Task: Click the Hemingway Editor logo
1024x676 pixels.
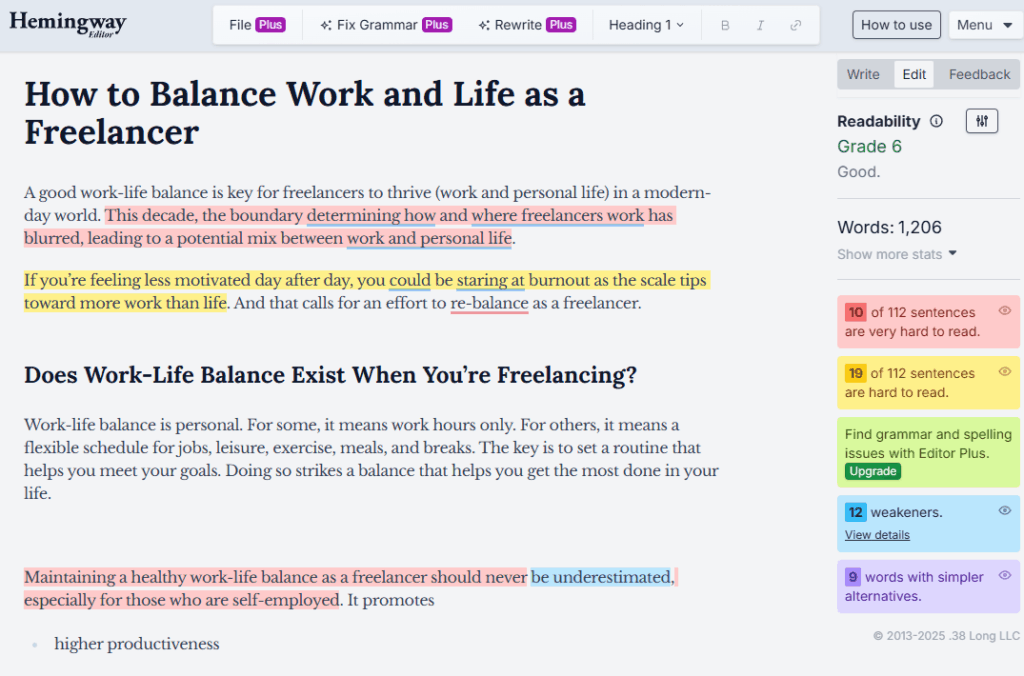Action: (x=68, y=24)
